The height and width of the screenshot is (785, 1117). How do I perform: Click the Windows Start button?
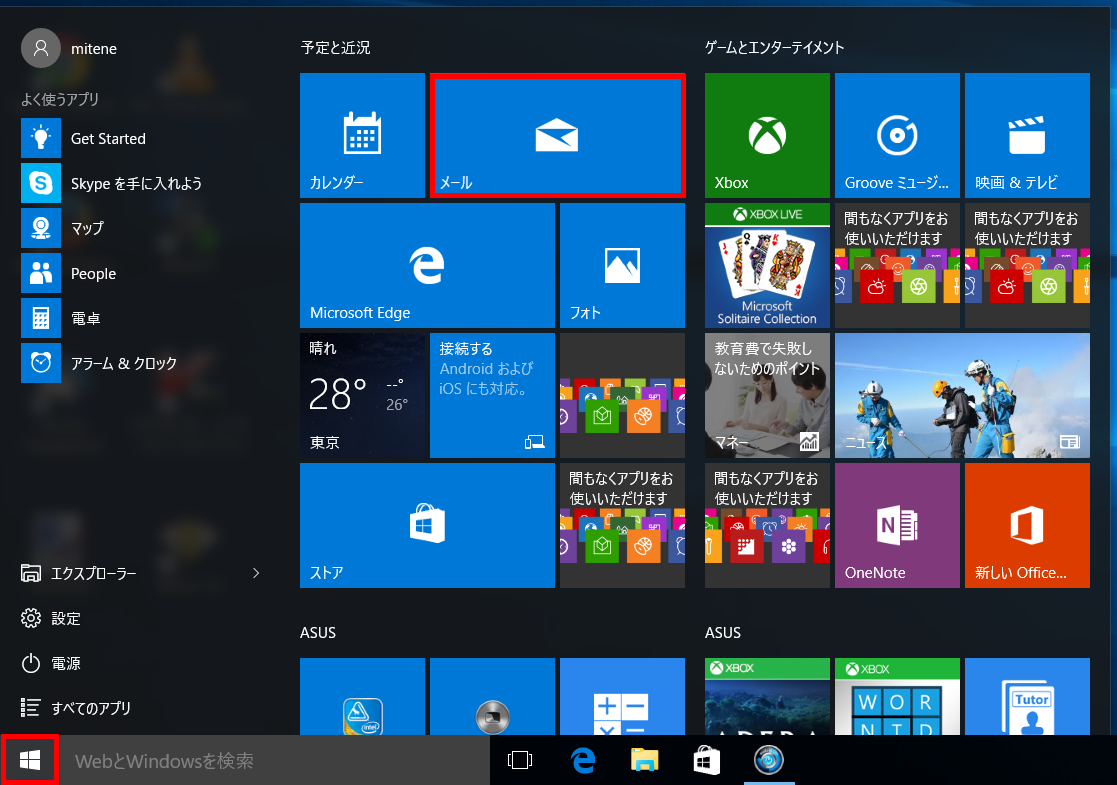point(29,760)
